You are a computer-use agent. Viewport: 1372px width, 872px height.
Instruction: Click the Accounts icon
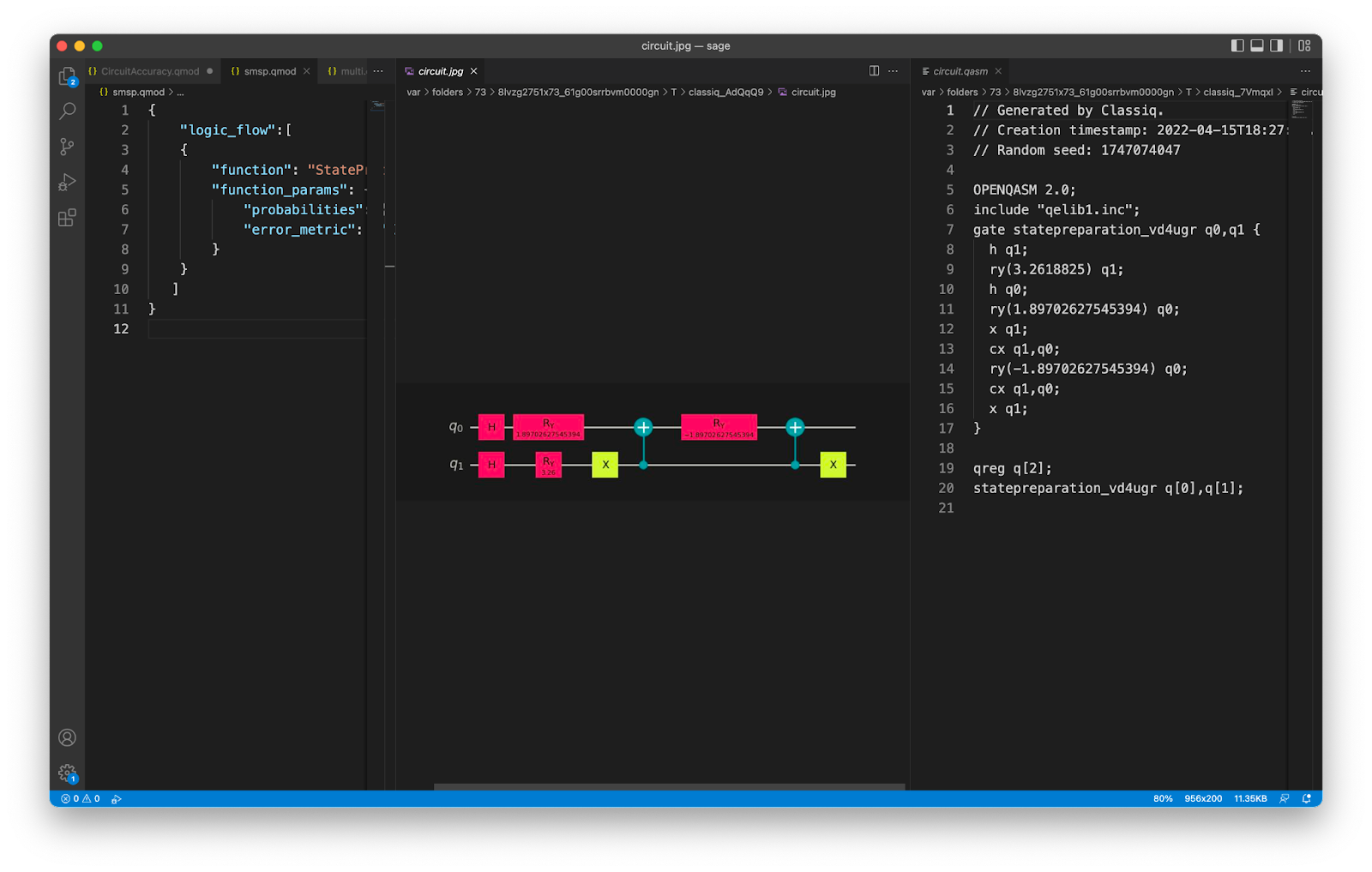67,737
